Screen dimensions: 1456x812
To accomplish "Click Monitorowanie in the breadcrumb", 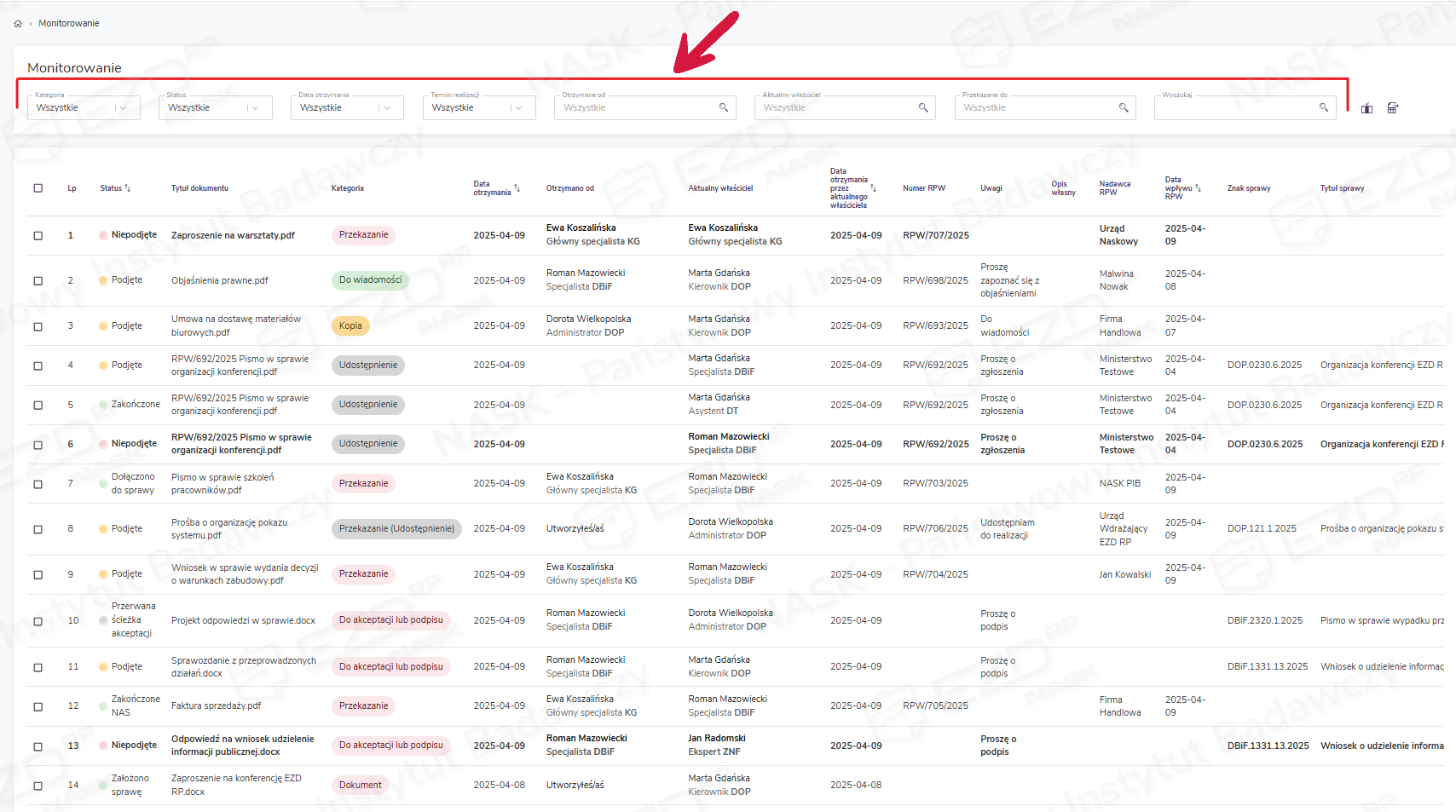I will click(x=68, y=24).
